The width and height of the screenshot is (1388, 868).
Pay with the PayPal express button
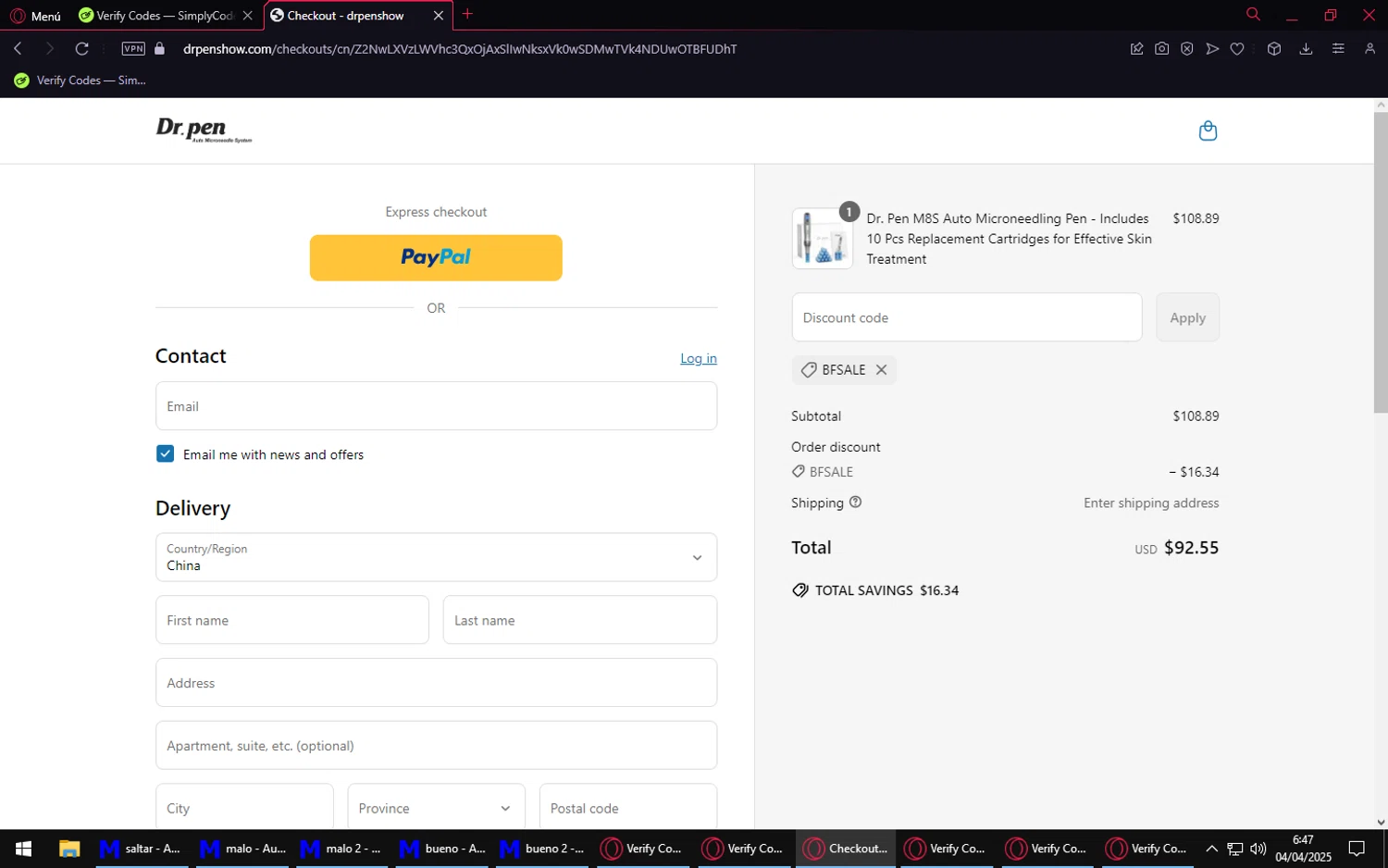coord(436,257)
